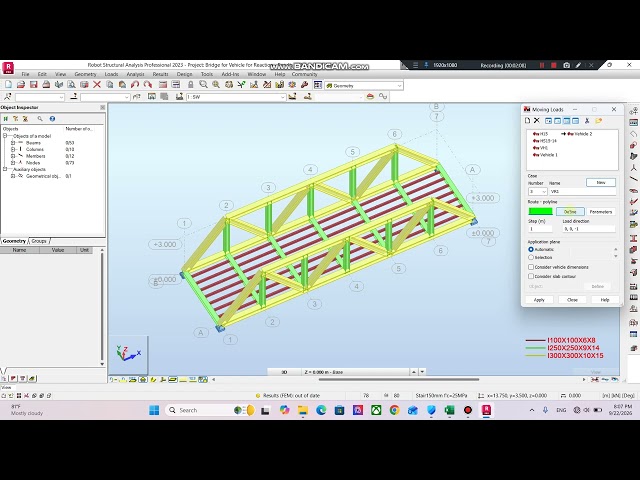Open Google Chrome from taskbar
Screen dimensions: 640x480
click(394, 410)
